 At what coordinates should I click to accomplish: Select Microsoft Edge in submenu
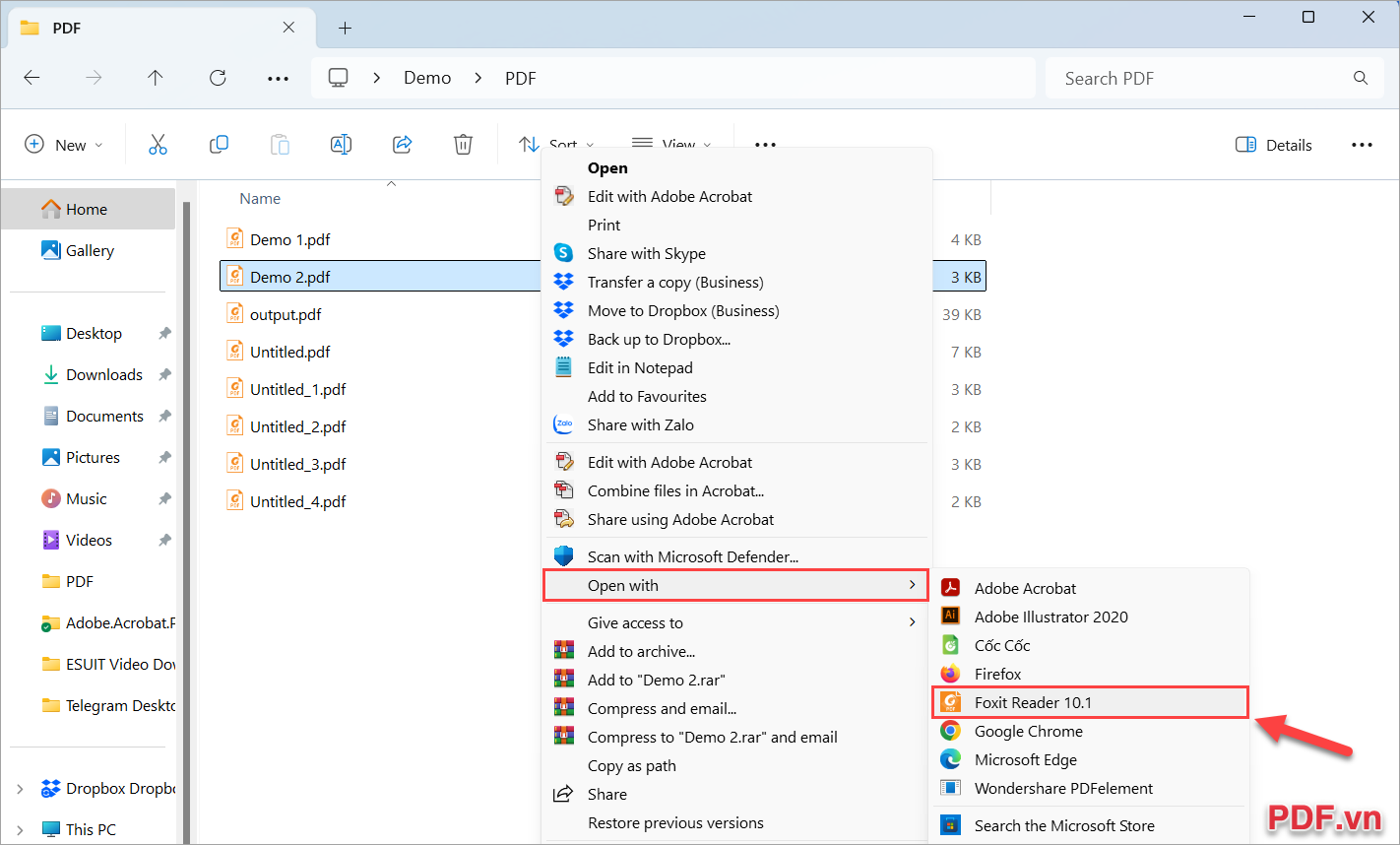(1090, 759)
